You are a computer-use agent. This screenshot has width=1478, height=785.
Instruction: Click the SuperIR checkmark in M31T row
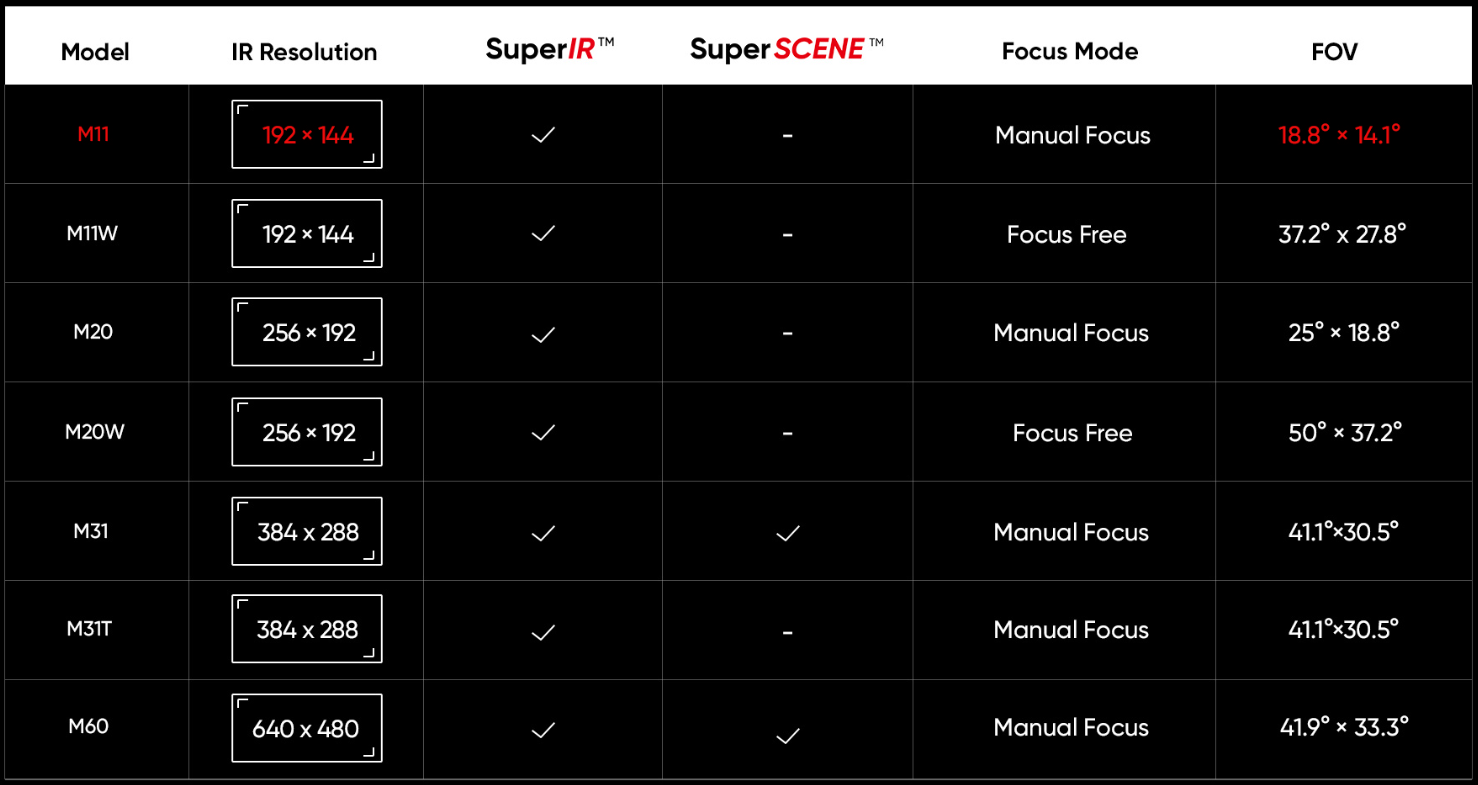click(543, 632)
